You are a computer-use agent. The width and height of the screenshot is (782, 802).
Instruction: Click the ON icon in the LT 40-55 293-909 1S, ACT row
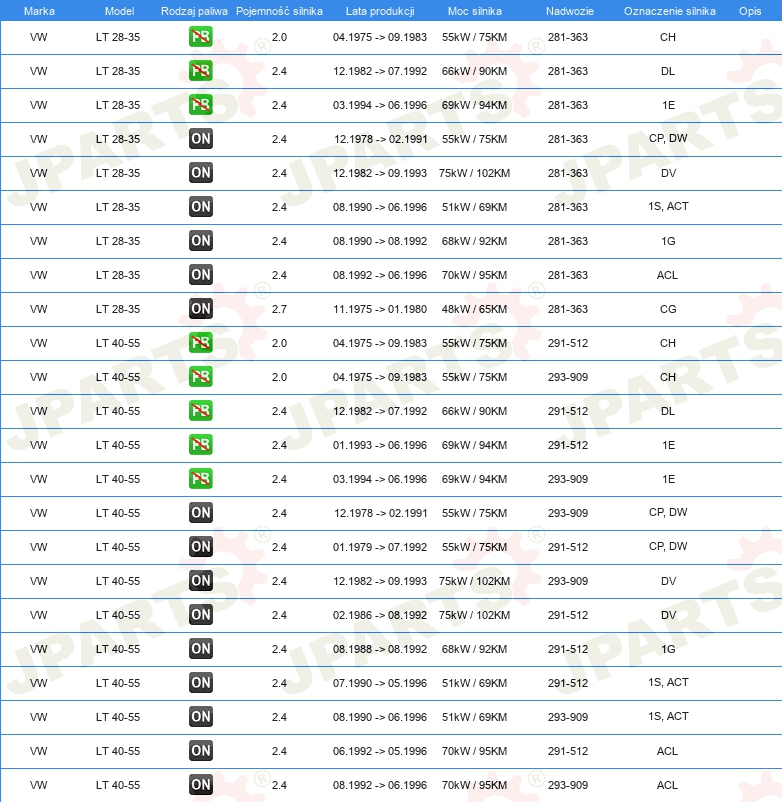pos(200,717)
